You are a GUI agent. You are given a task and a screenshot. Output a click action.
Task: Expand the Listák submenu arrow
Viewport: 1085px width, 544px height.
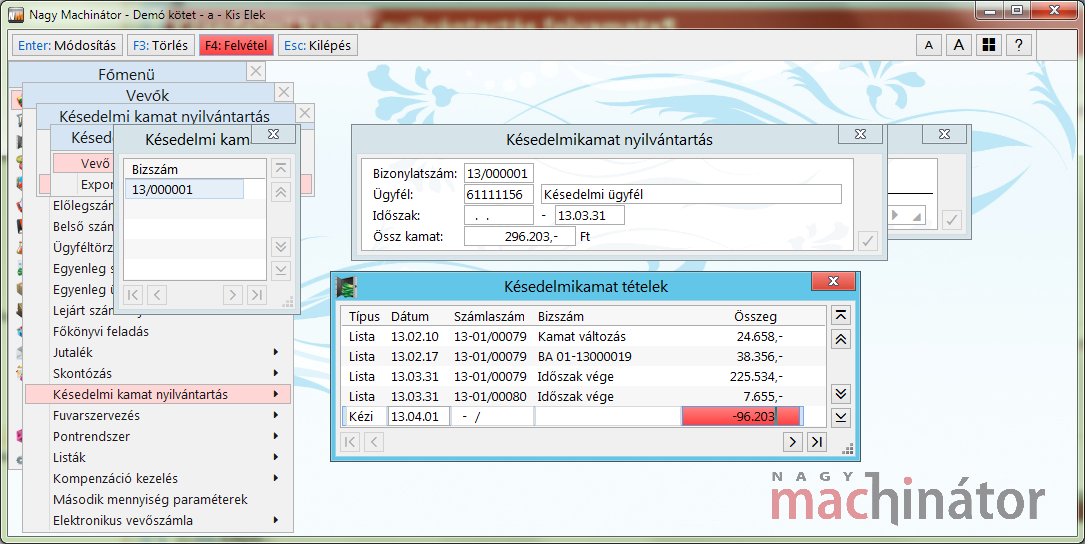(x=276, y=457)
